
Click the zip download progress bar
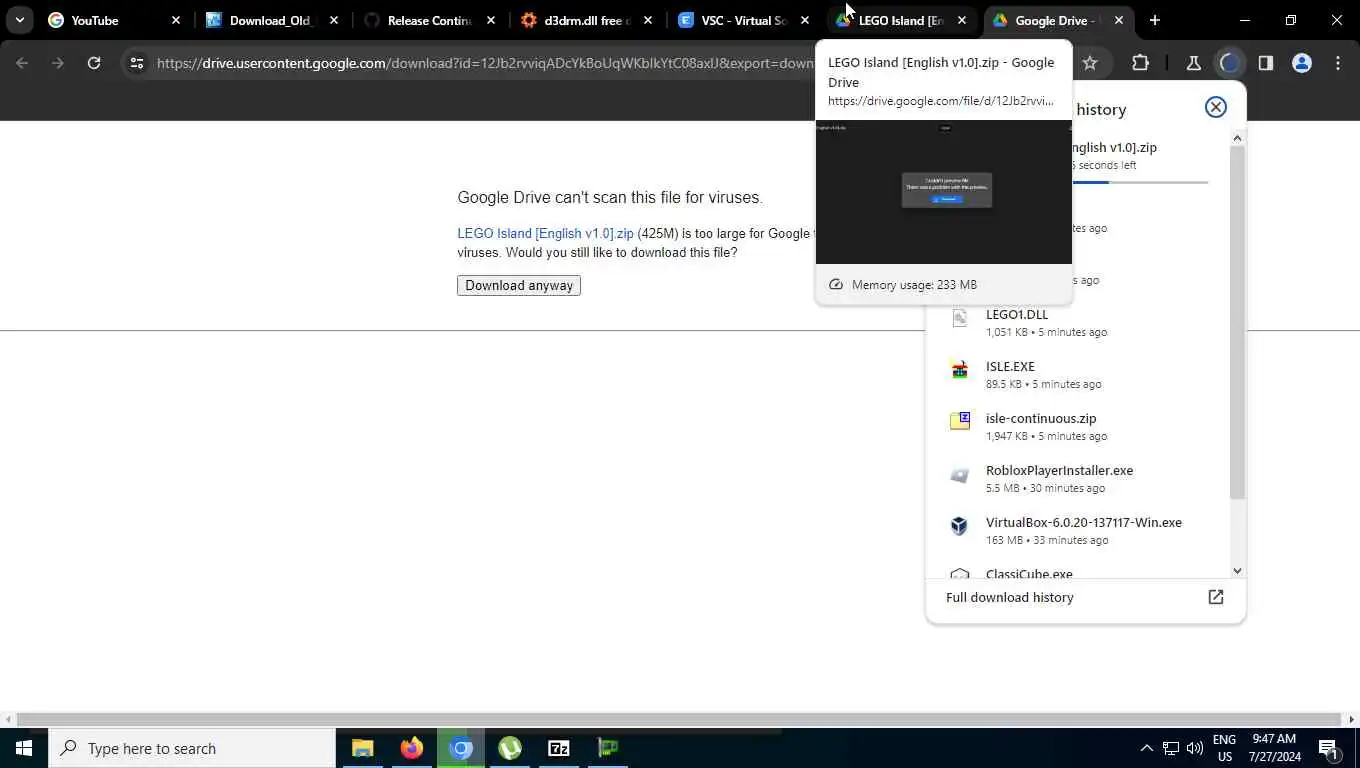tap(1140, 182)
